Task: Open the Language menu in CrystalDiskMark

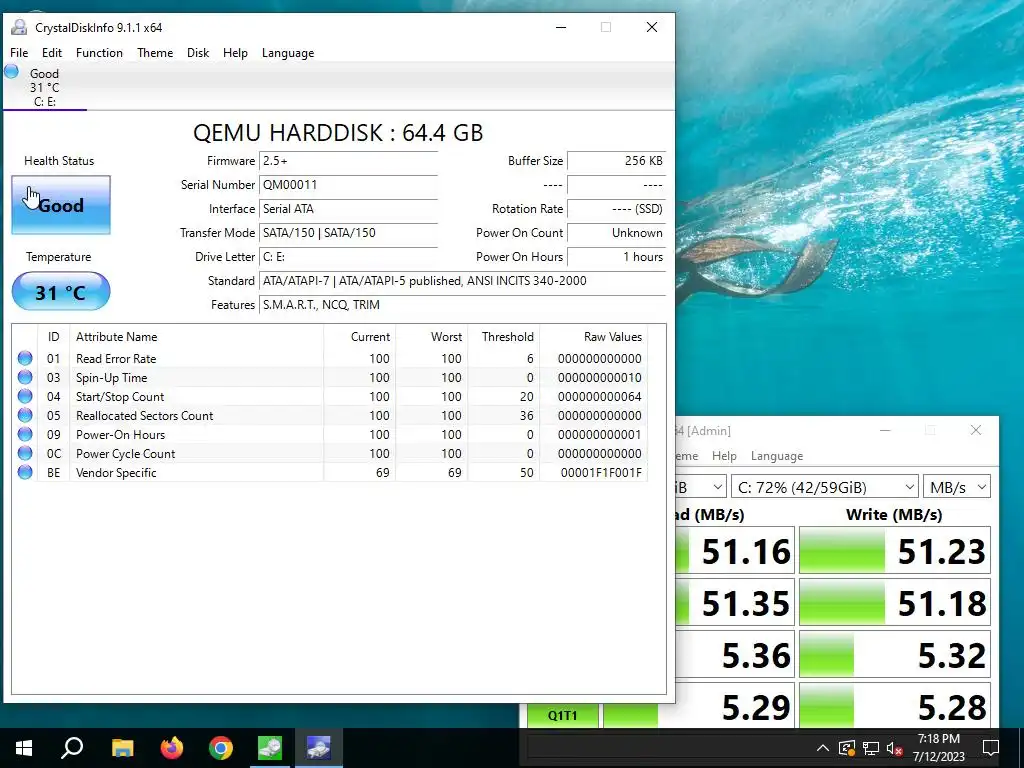Action: [x=776, y=456]
